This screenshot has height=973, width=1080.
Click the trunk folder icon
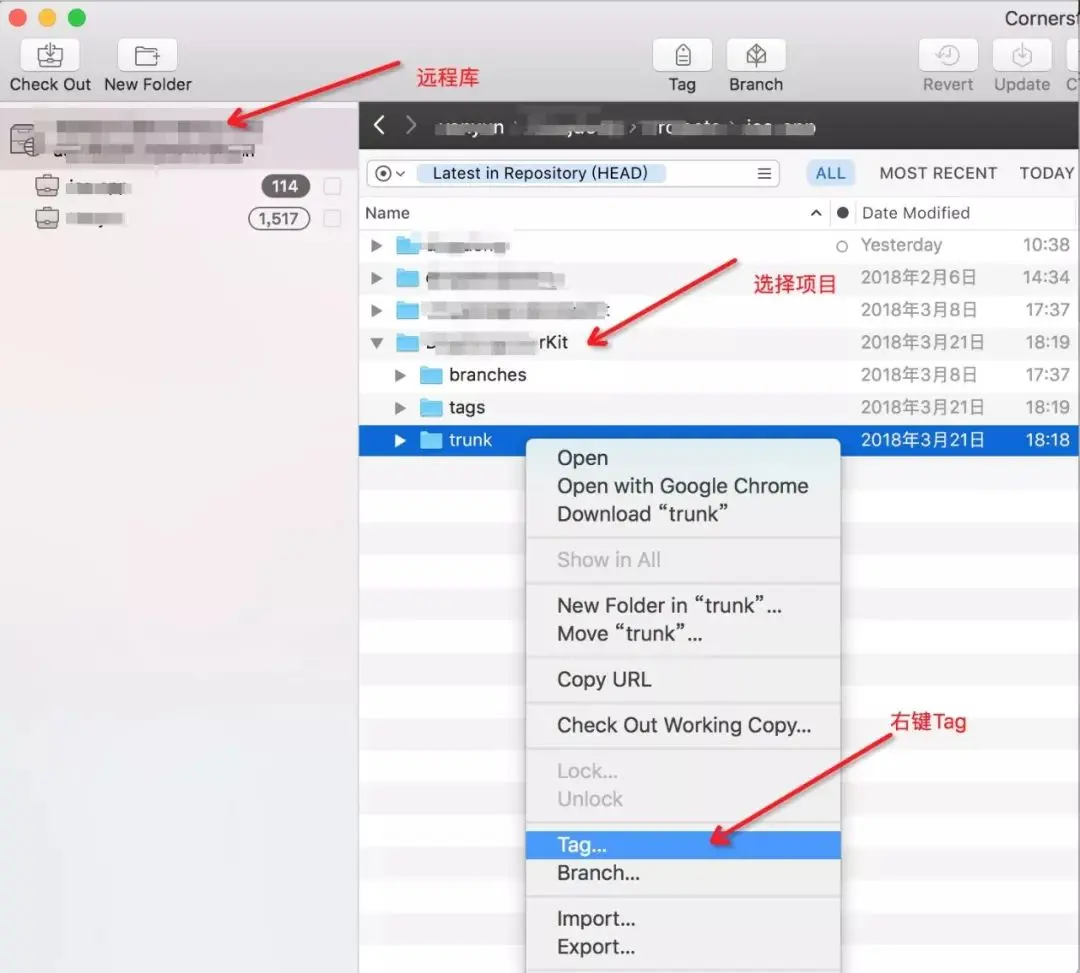pos(431,440)
